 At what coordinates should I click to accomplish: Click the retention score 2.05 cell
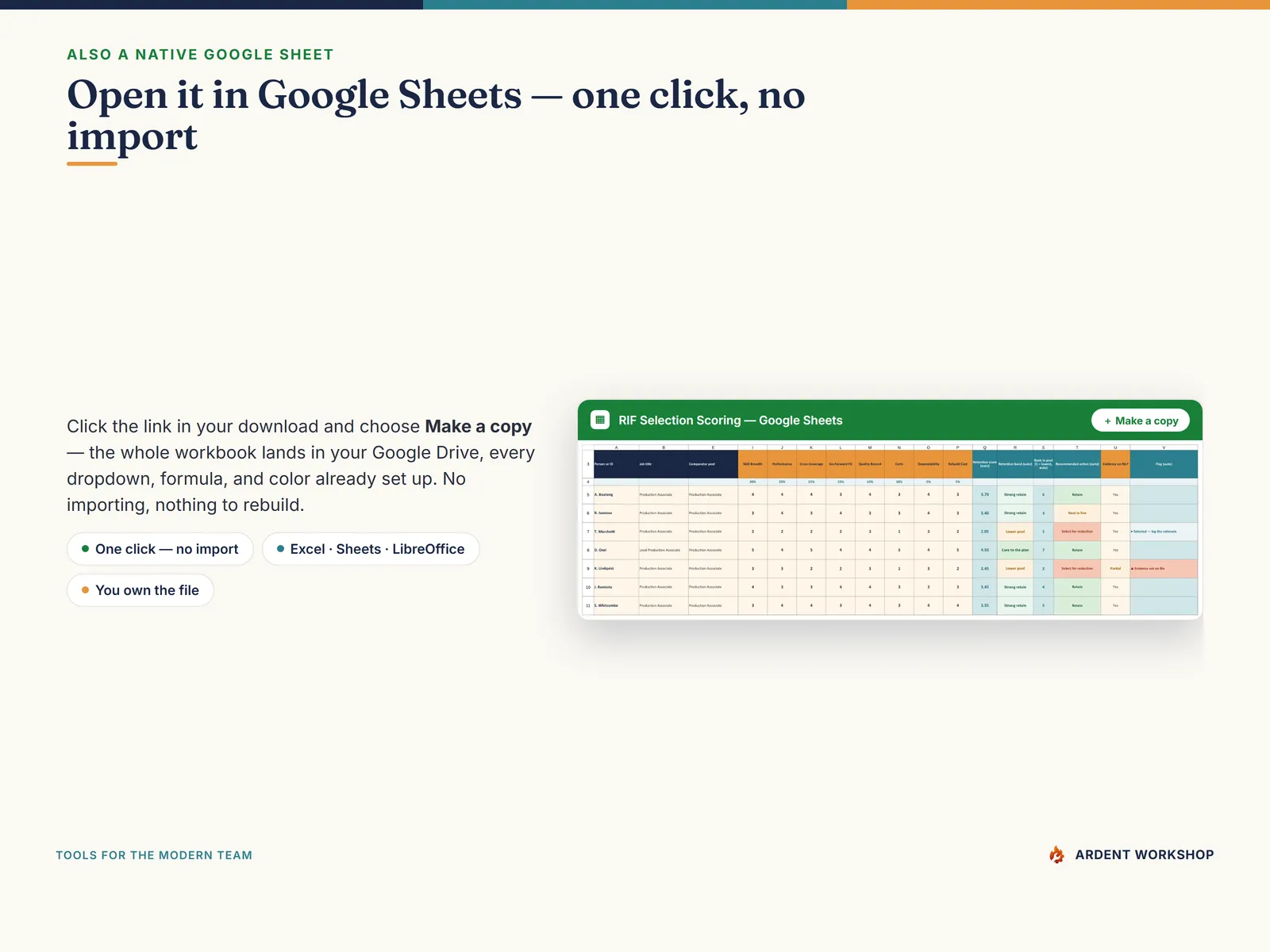(985, 532)
